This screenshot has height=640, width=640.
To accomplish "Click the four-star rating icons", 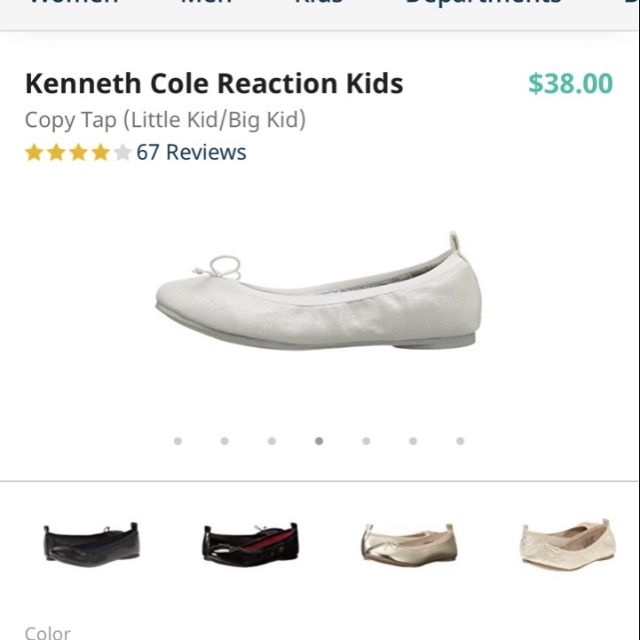I will [x=78, y=153].
